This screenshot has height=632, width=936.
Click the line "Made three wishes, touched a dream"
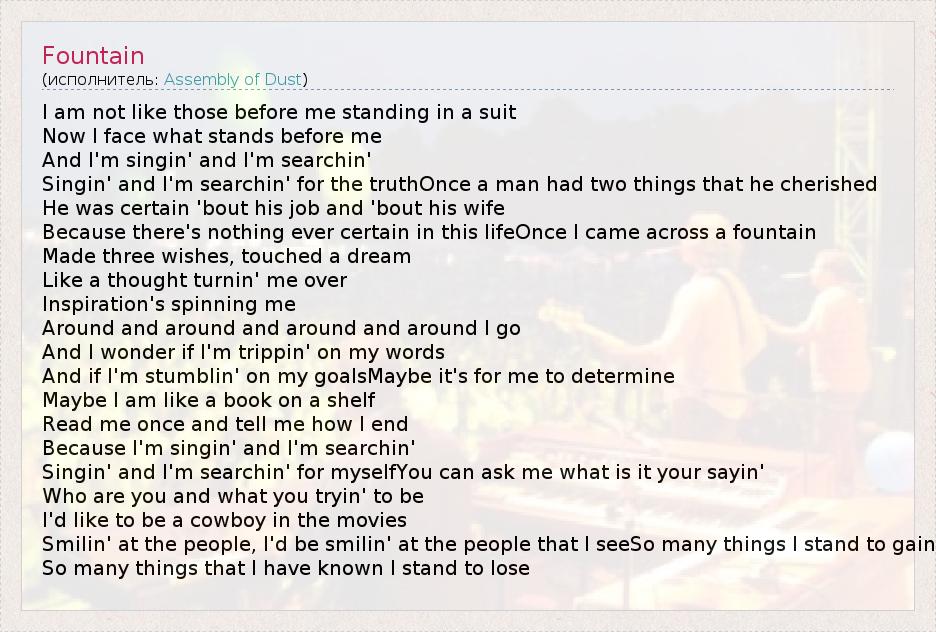click(x=226, y=256)
